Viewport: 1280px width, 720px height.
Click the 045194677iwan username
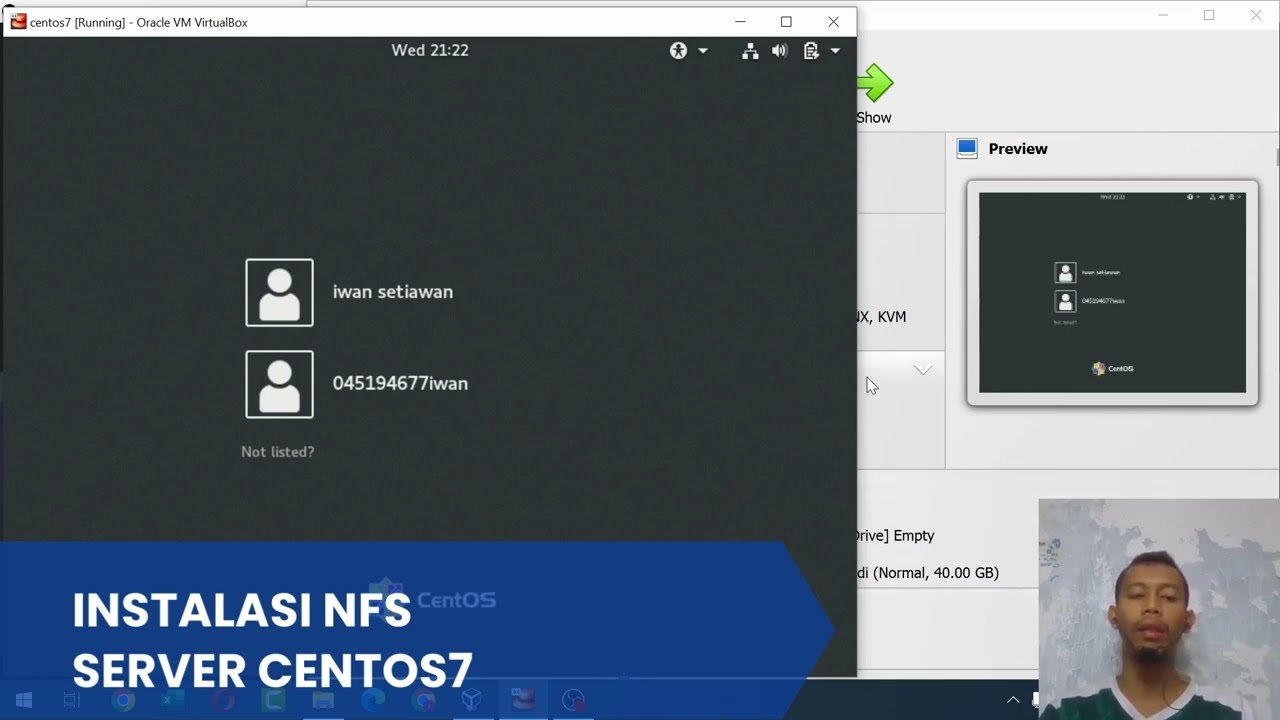(400, 383)
